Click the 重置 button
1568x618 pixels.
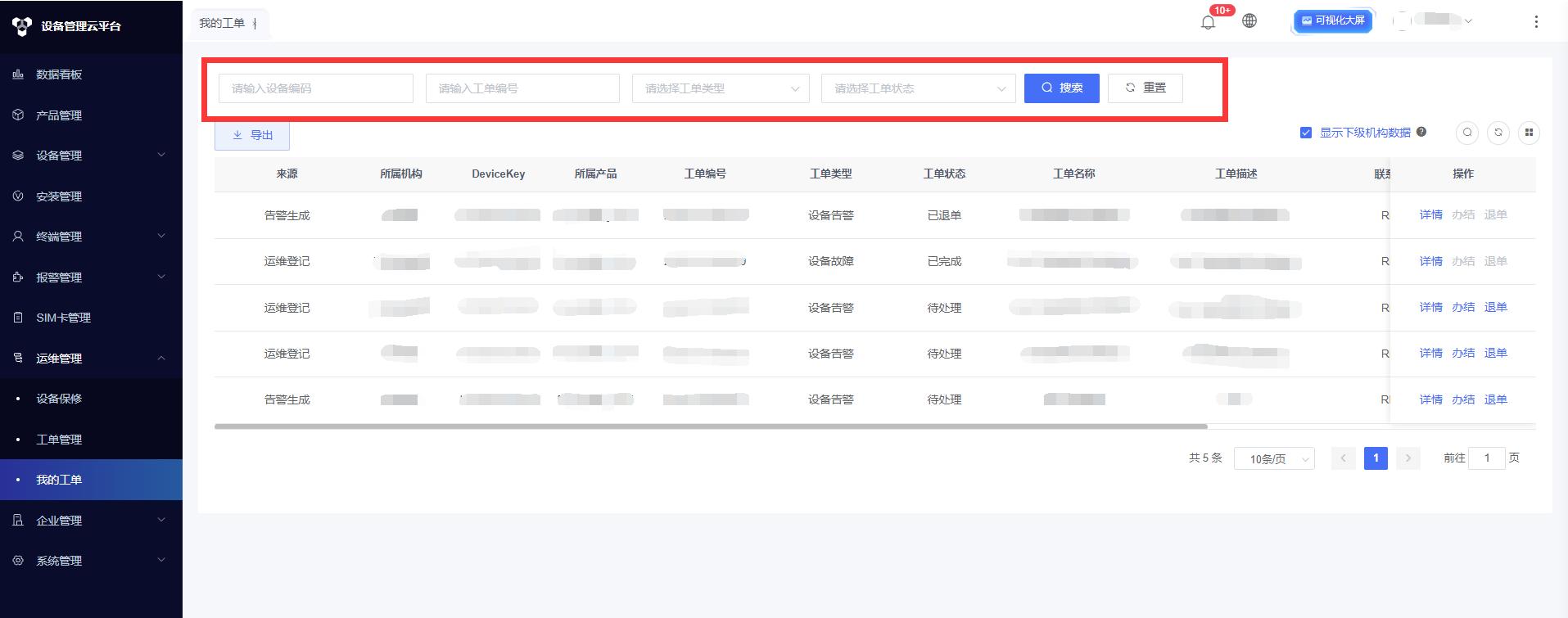pos(1145,88)
